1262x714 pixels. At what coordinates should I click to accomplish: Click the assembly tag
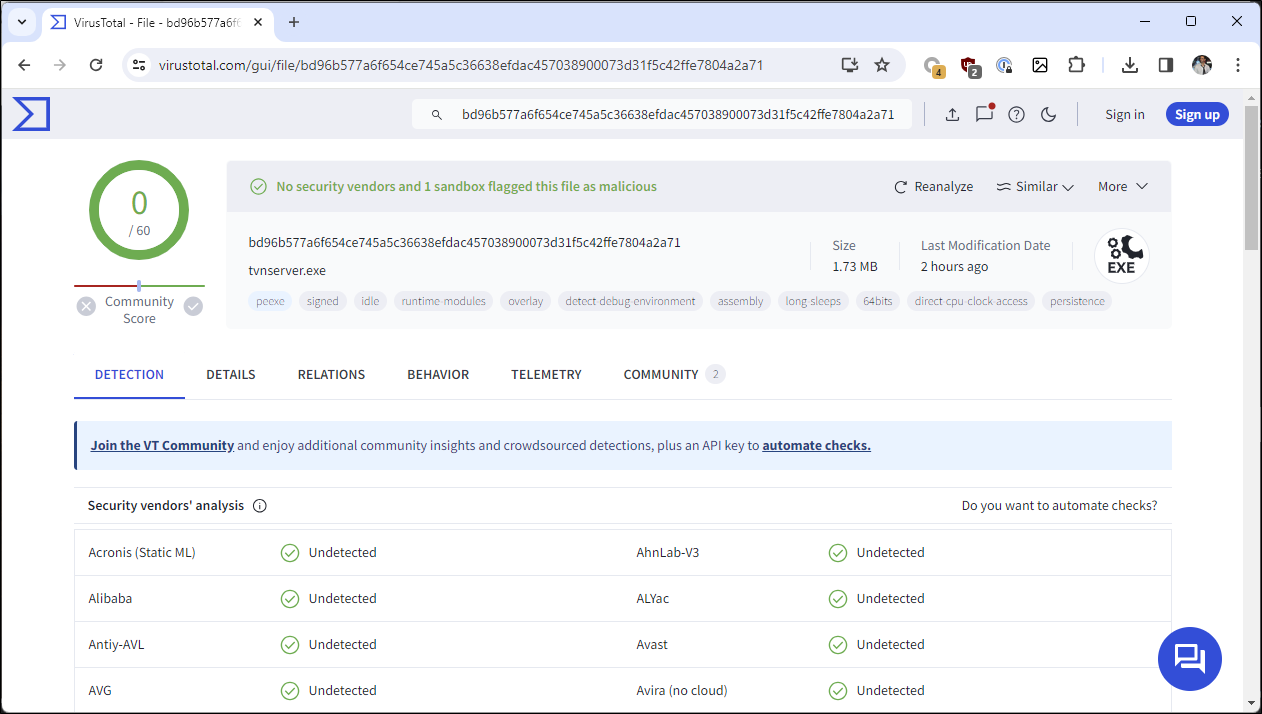point(741,301)
